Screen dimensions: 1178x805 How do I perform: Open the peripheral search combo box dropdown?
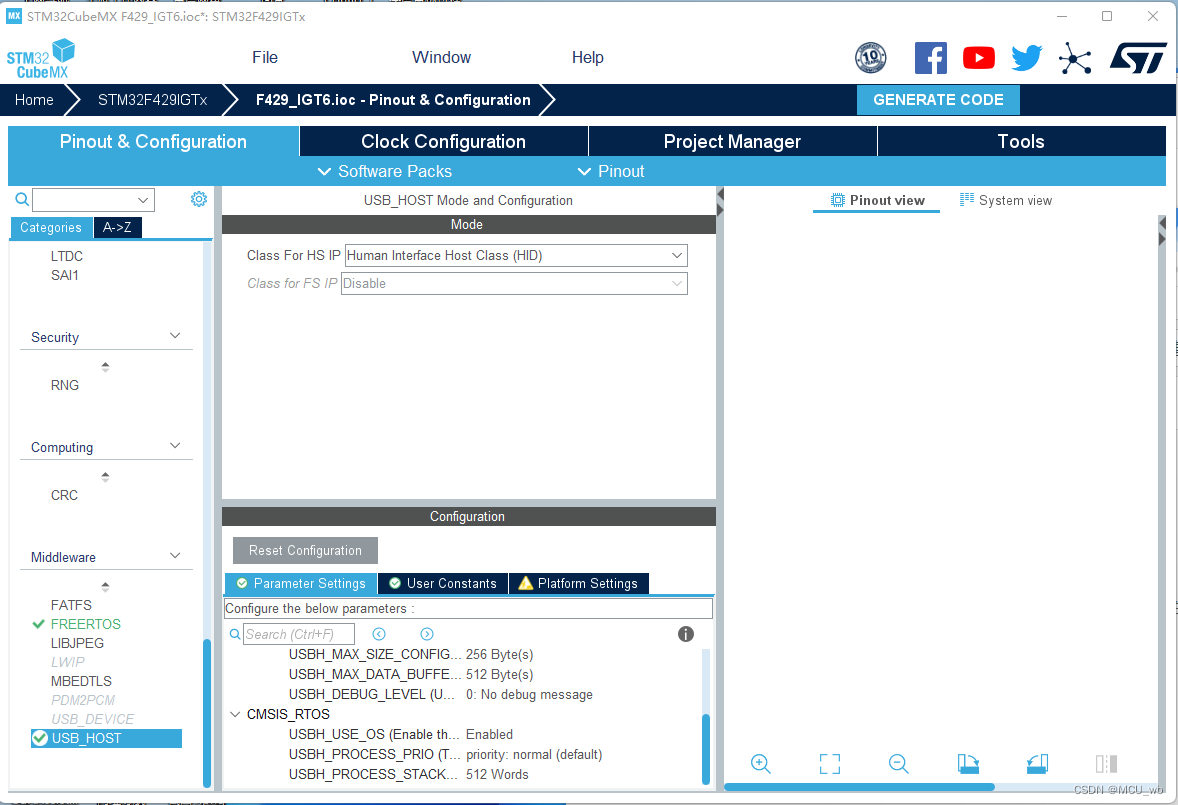tap(143, 200)
